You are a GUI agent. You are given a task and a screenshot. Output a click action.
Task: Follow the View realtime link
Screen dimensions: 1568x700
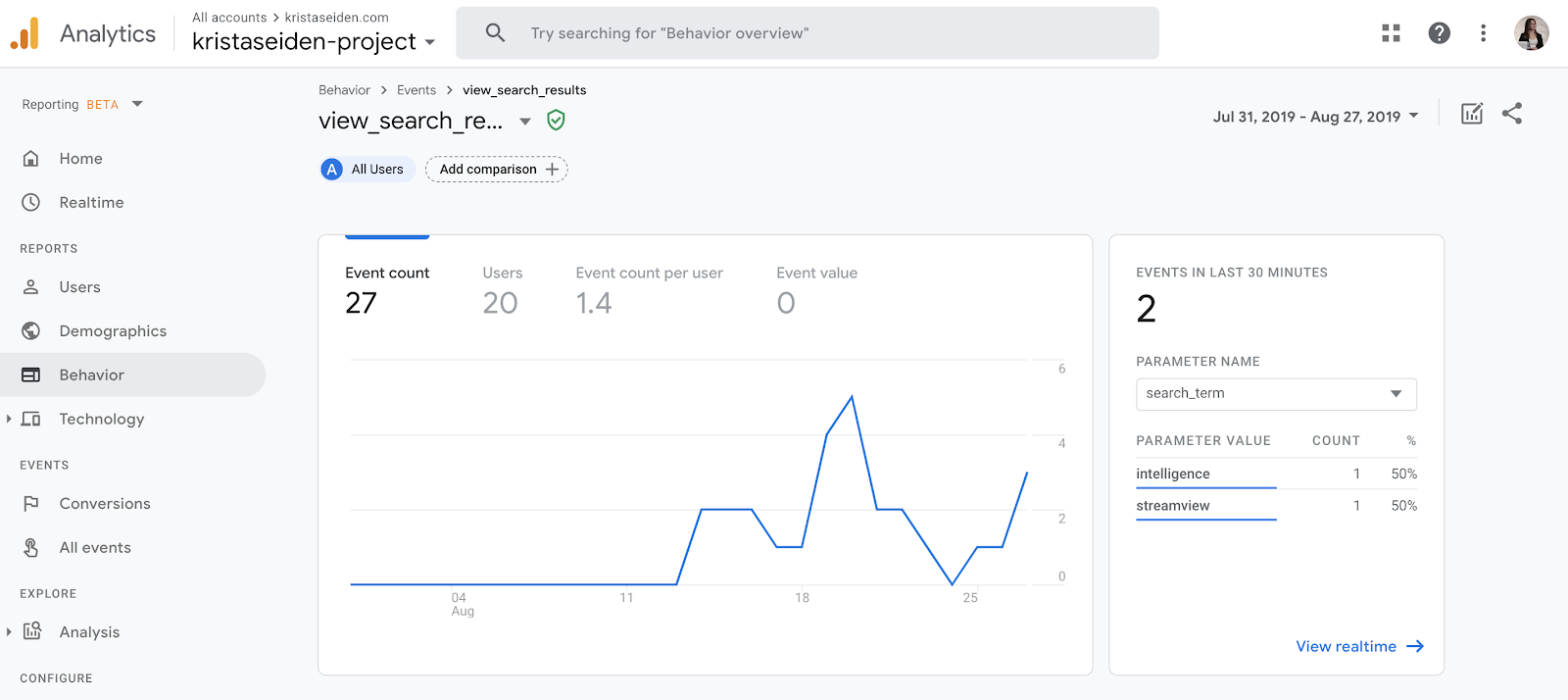(x=1359, y=646)
